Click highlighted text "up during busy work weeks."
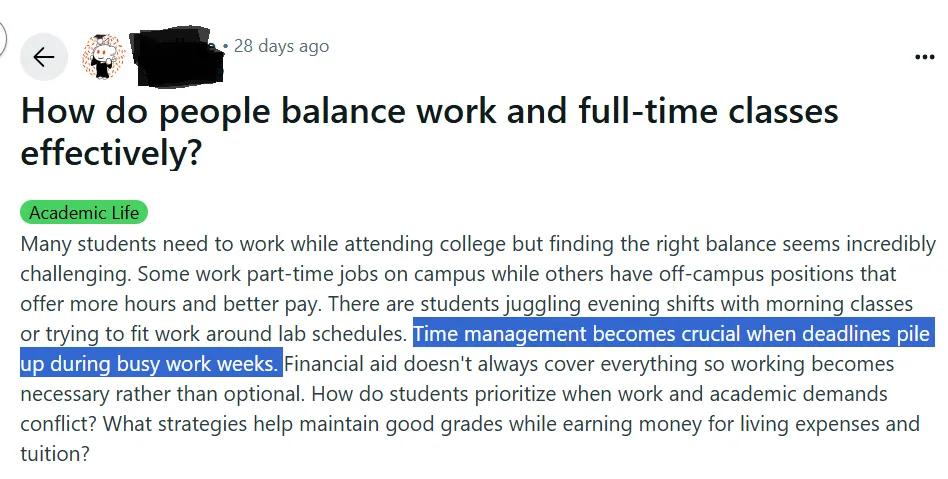The width and height of the screenshot is (948, 479). click(150, 363)
